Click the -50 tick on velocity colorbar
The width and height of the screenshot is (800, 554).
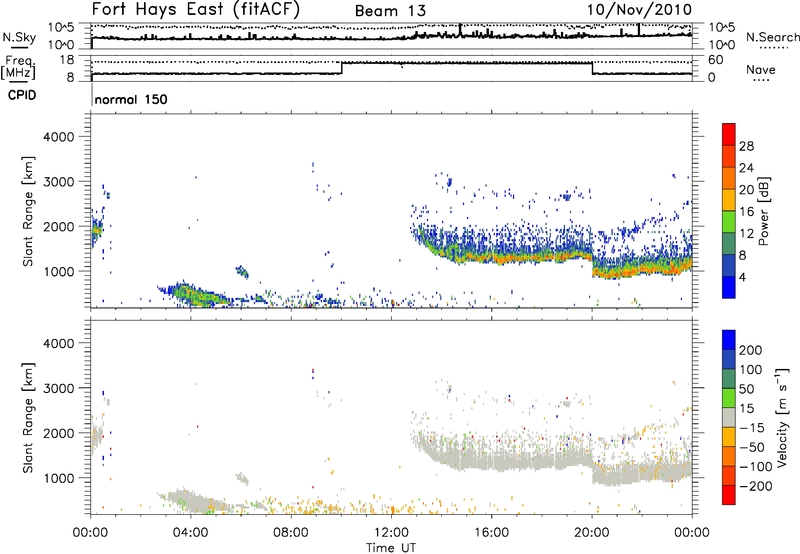752,447
